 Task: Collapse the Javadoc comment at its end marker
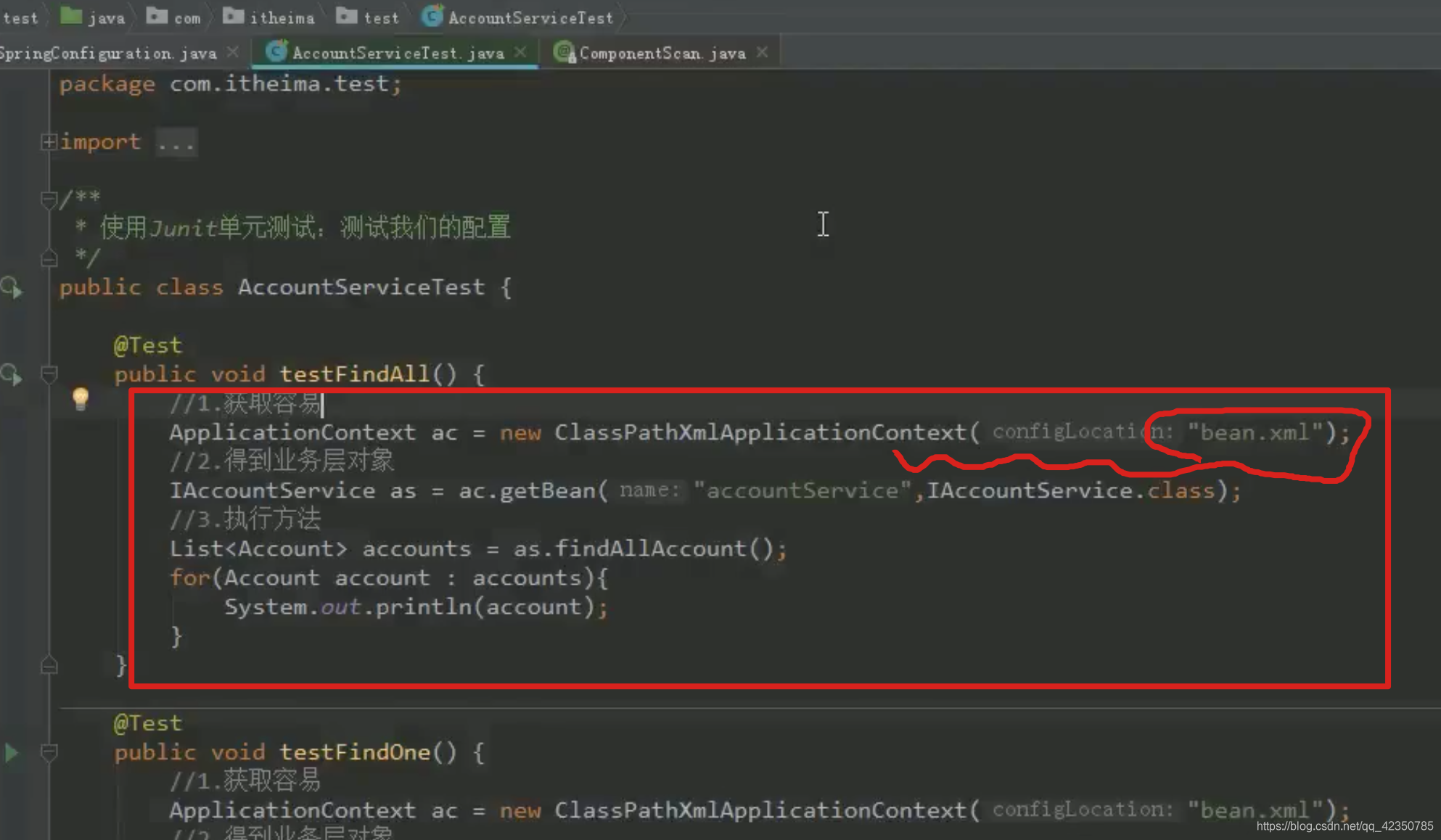[49, 258]
